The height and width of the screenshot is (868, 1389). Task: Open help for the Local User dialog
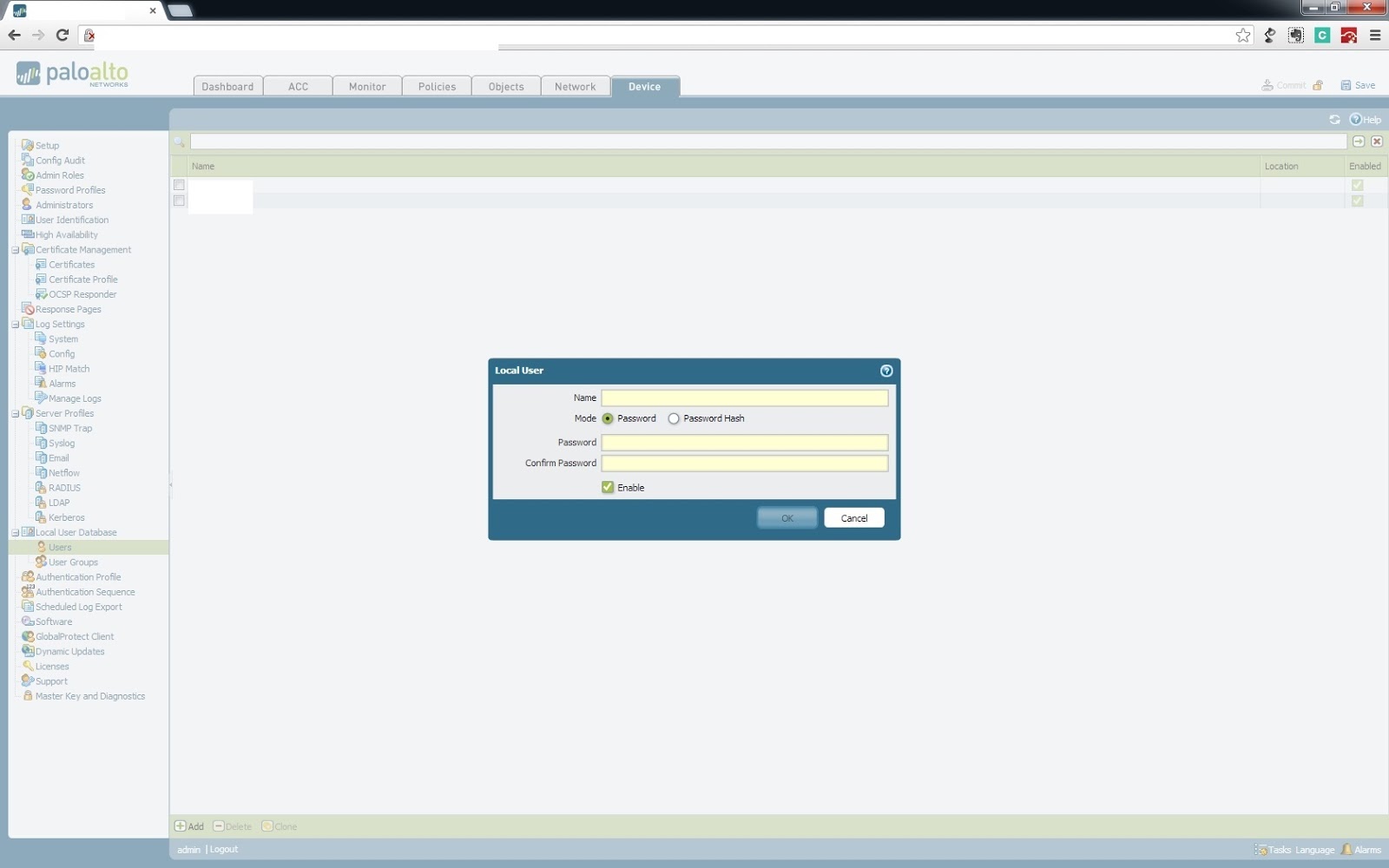[885, 371]
